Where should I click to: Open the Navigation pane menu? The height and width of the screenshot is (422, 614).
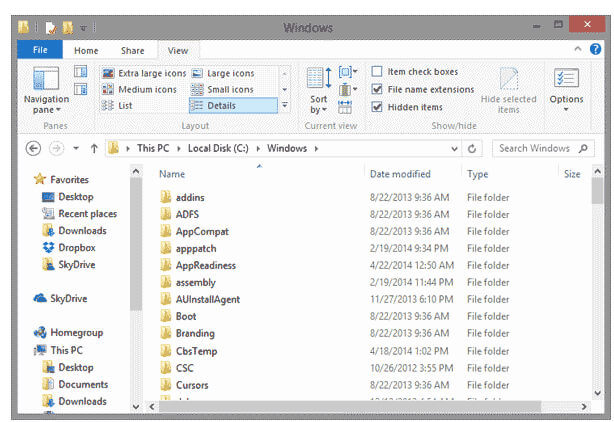coord(46,90)
